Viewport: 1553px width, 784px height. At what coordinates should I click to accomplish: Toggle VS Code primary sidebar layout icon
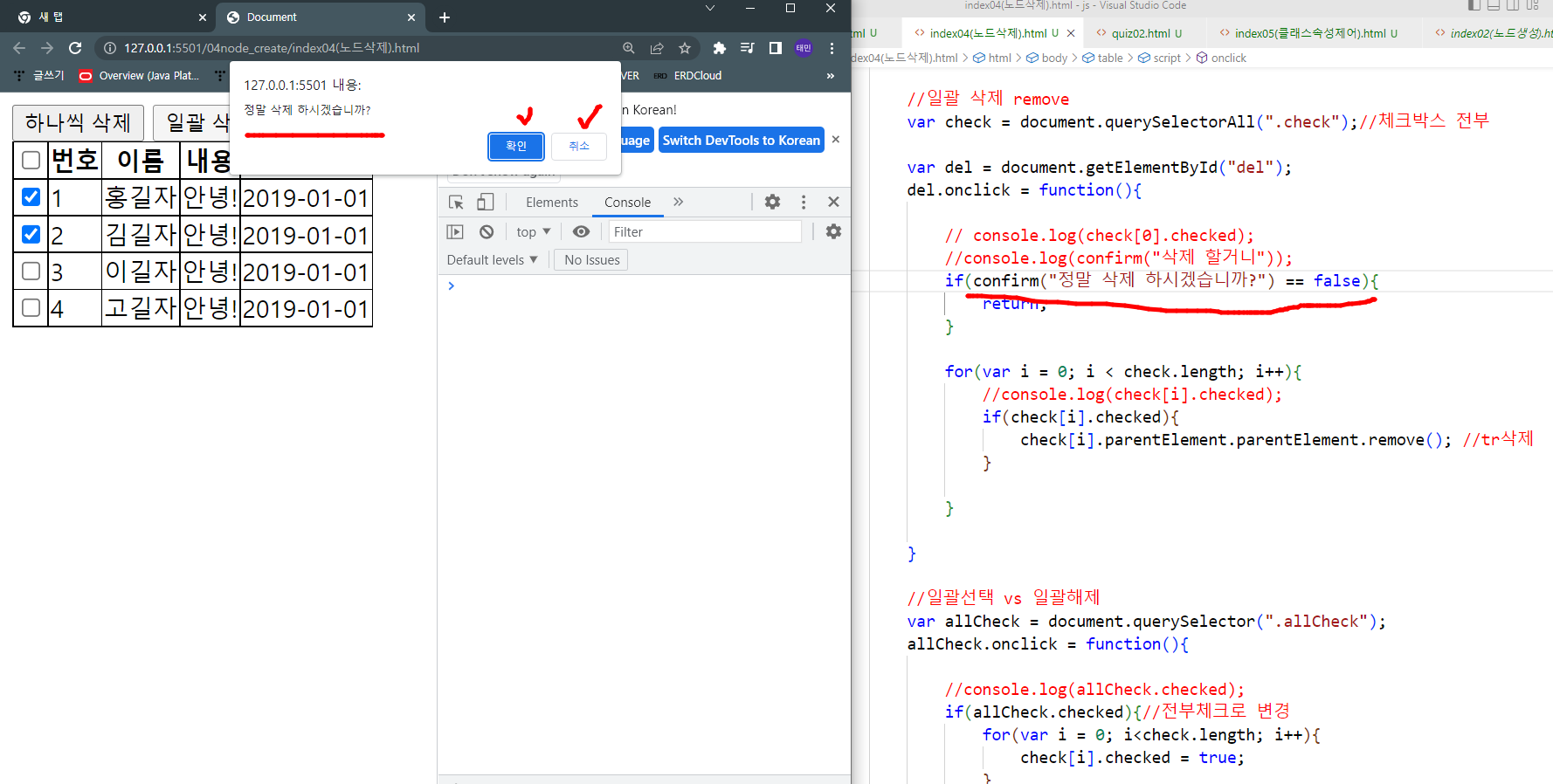click(x=1474, y=5)
